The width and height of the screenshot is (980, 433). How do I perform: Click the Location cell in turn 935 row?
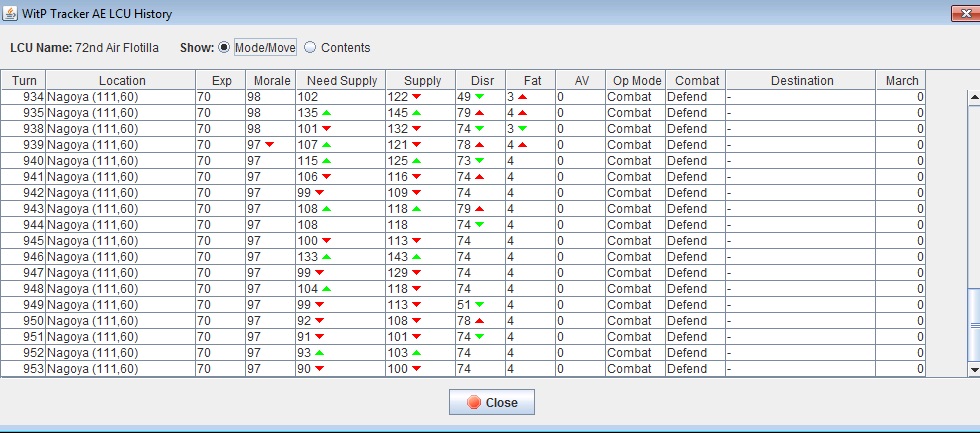pos(121,113)
